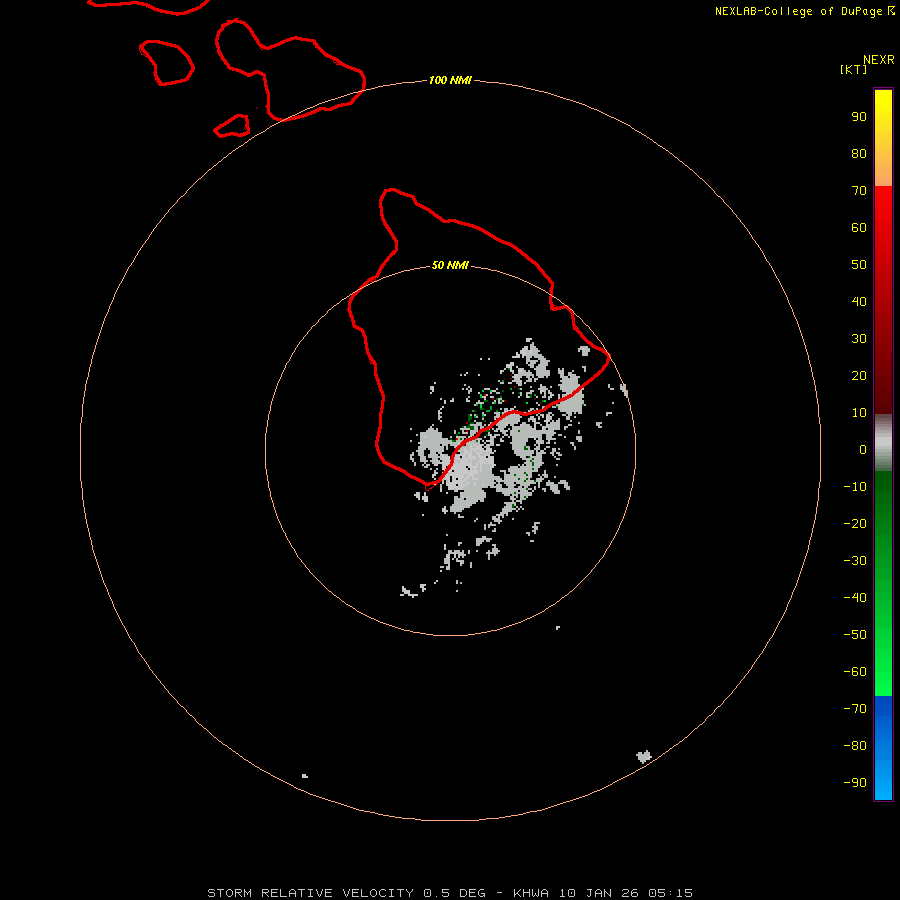Click the isolated gray echo near the southeast 100 NMI ring
Viewport: 900px width, 900px height.
pyautogui.click(x=644, y=757)
